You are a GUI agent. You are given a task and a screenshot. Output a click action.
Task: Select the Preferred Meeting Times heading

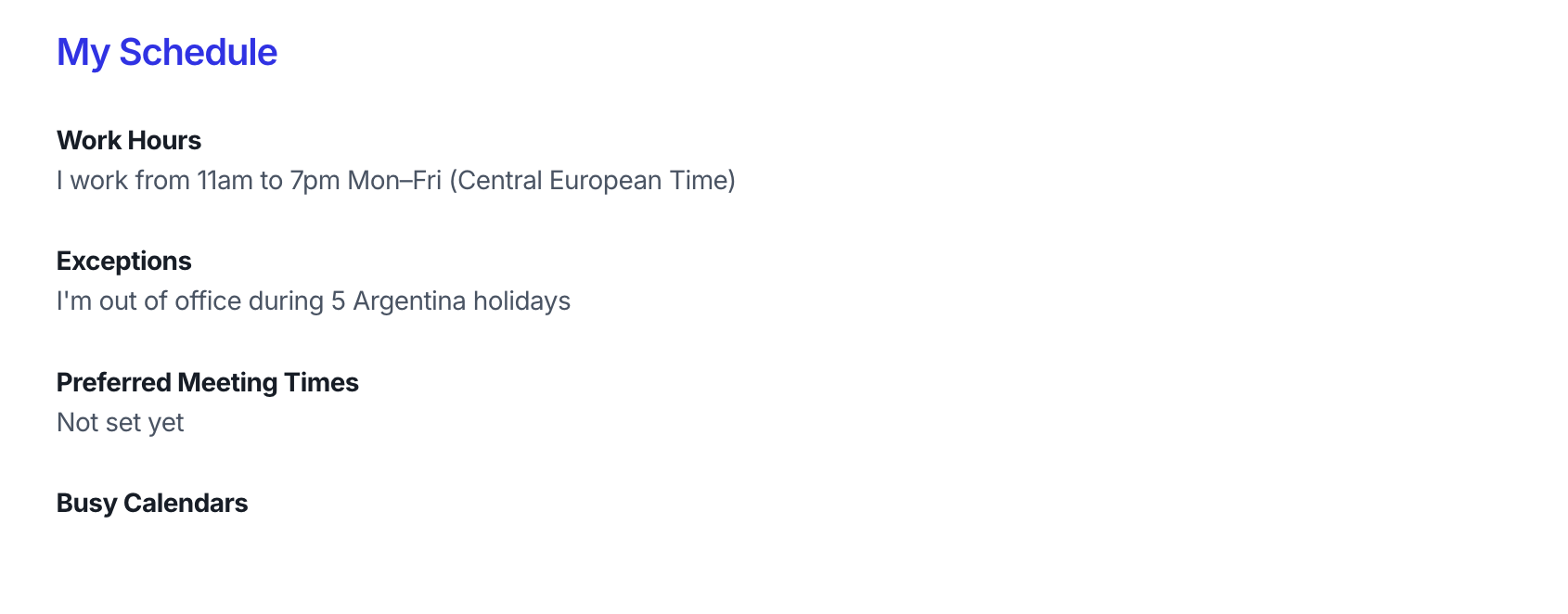pos(208,382)
